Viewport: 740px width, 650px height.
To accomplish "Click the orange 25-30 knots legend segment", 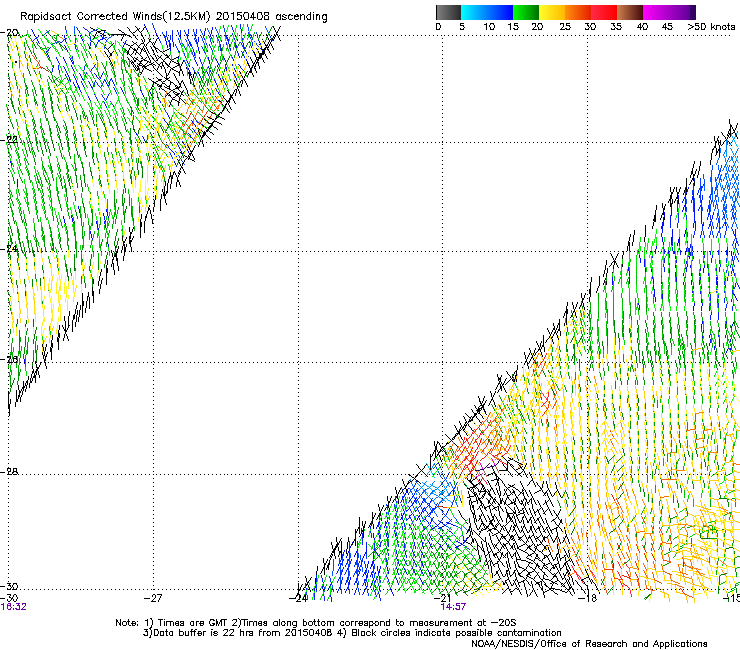I will pos(578,12).
